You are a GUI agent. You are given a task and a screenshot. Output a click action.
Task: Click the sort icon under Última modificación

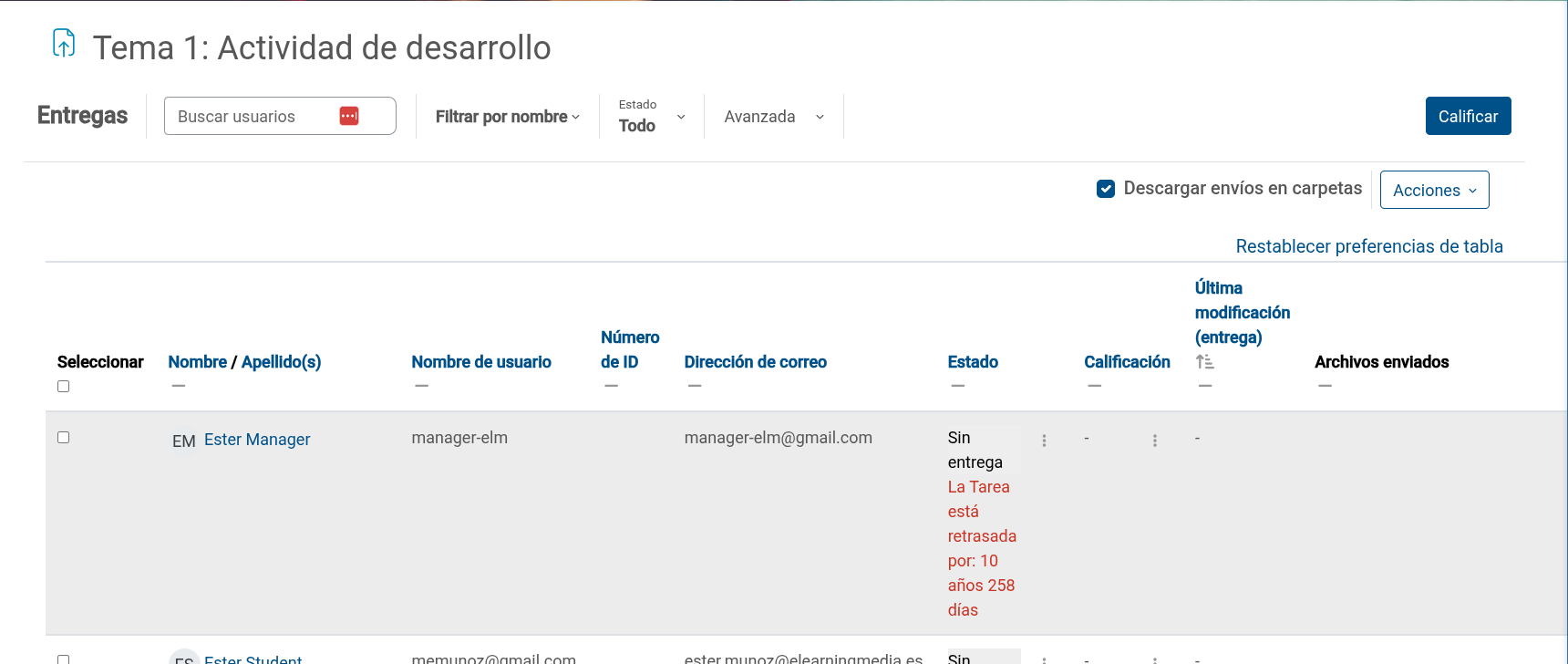coord(1204,362)
